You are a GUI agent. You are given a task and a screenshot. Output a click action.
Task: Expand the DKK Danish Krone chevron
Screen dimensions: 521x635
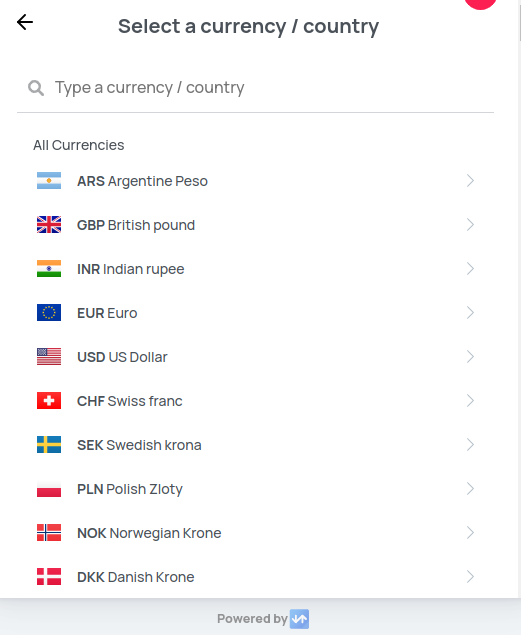(470, 577)
